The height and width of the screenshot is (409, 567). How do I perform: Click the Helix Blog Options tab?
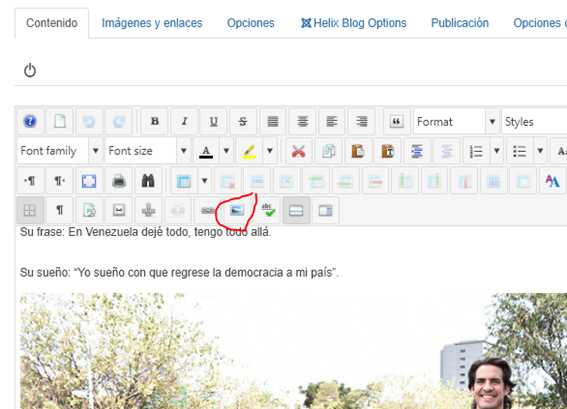[354, 23]
